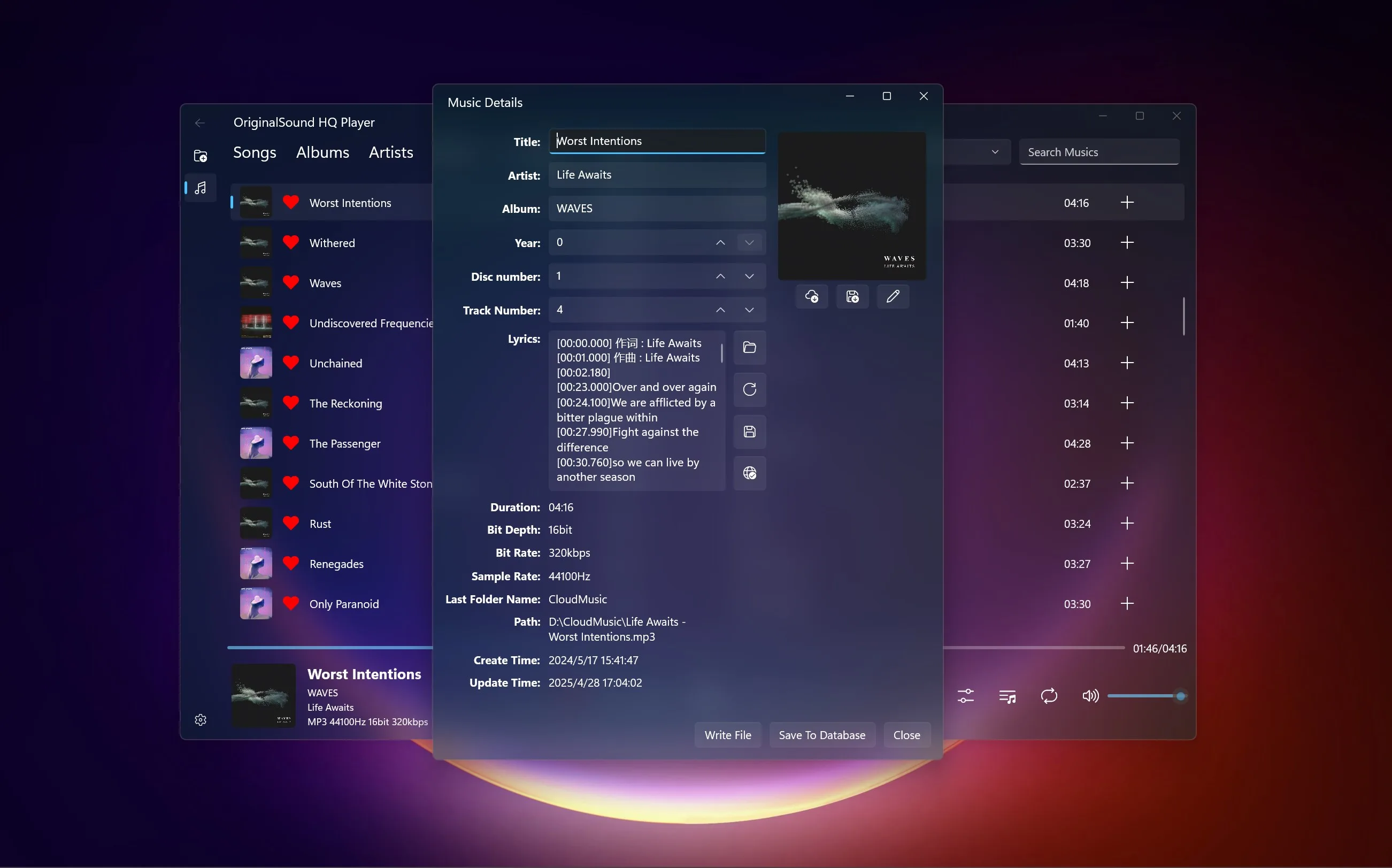
Task: Click the Artist input field
Action: click(x=657, y=175)
